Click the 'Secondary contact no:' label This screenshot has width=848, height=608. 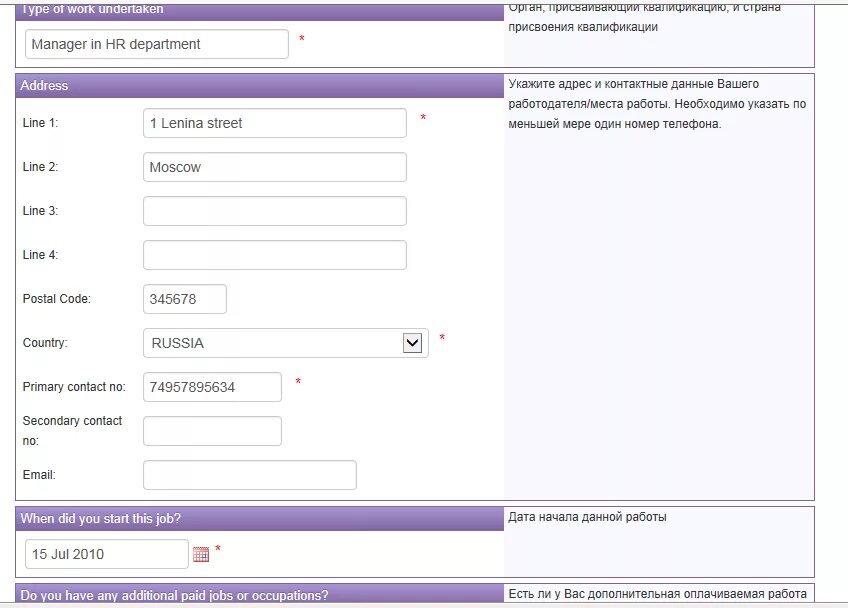tap(72, 431)
